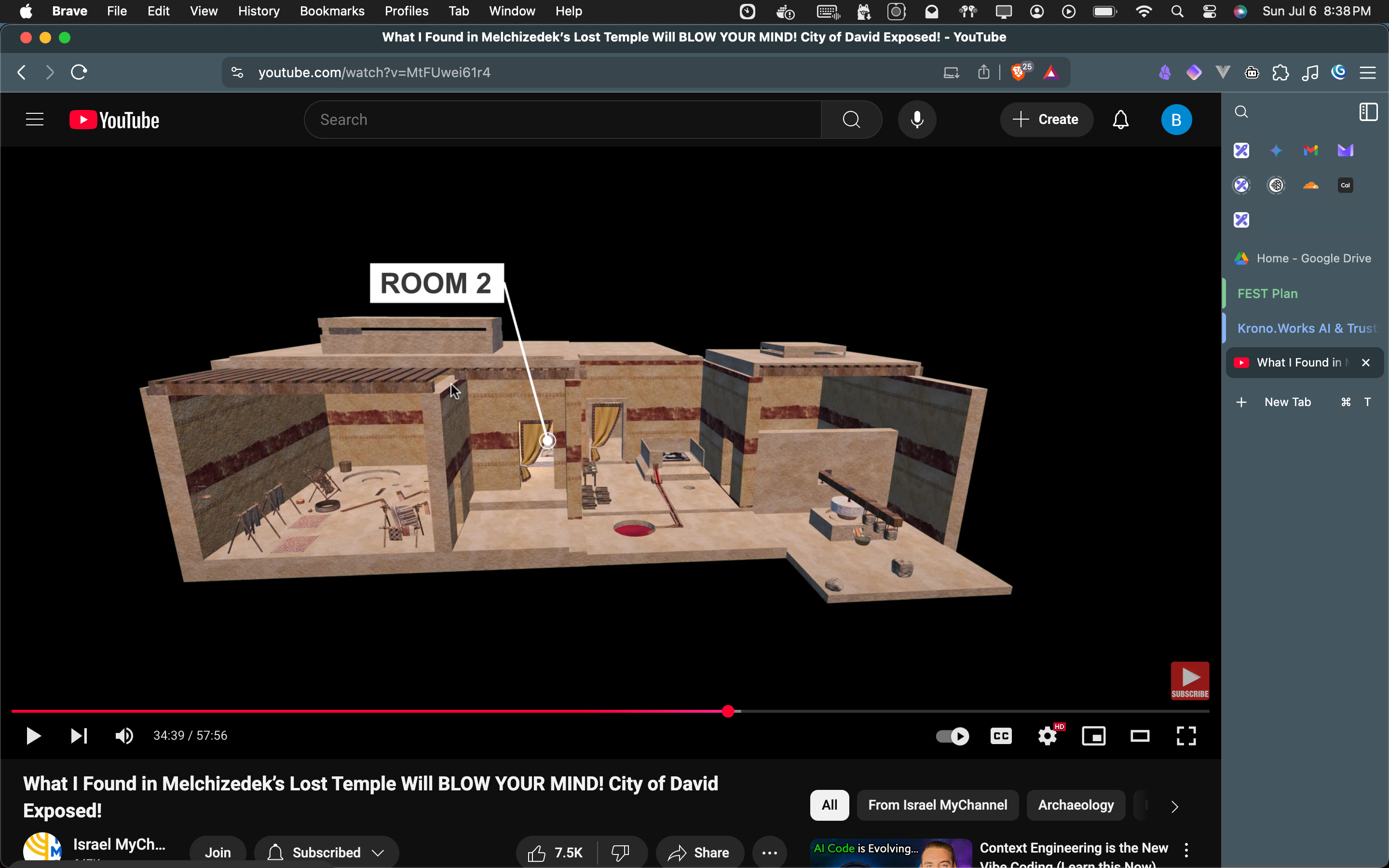Click the Brave Shields lion icon

(x=1018, y=73)
